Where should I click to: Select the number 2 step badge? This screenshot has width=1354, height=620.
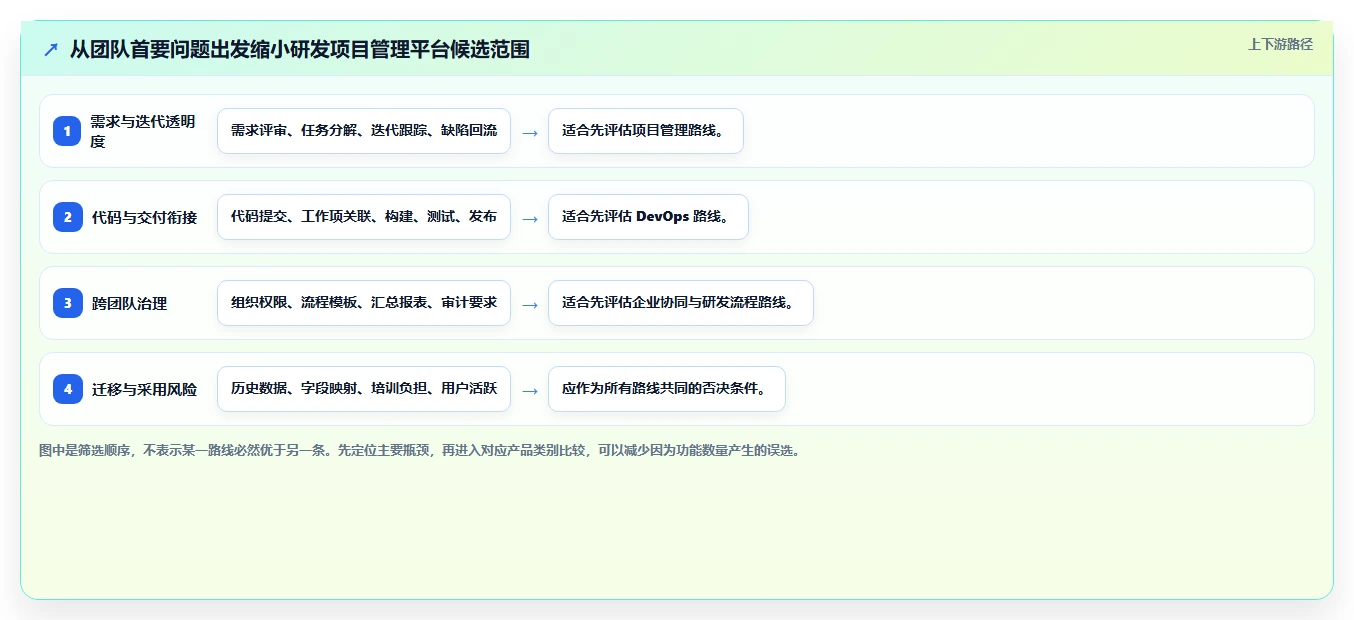coord(67,217)
